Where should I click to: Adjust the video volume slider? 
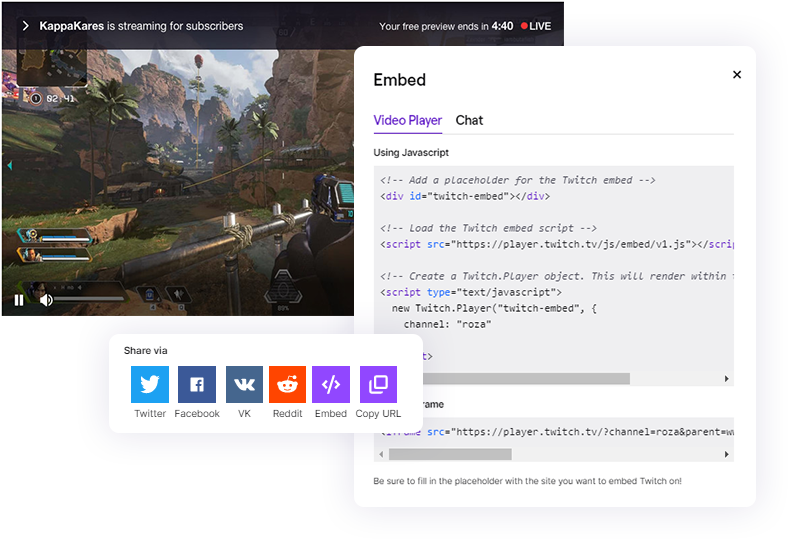(90, 299)
